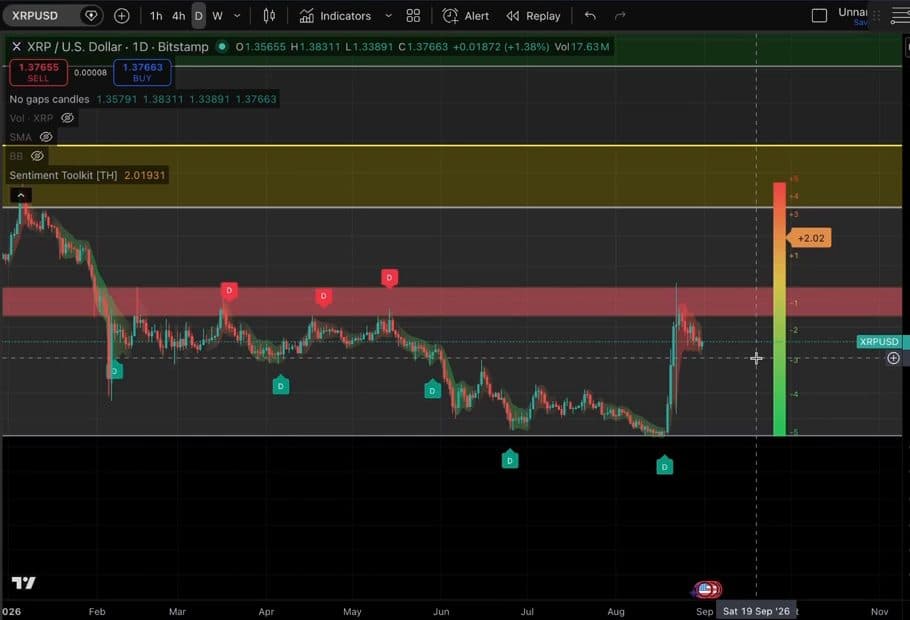The height and width of the screenshot is (620, 910).
Task: Click the green D marker near June
Action: (x=432, y=390)
